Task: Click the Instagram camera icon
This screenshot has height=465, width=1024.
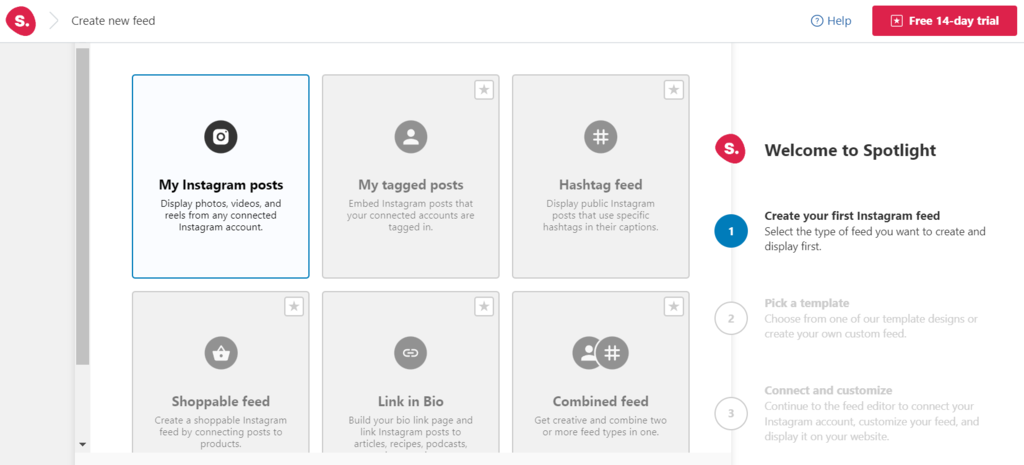Action: (x=220, y=137)
